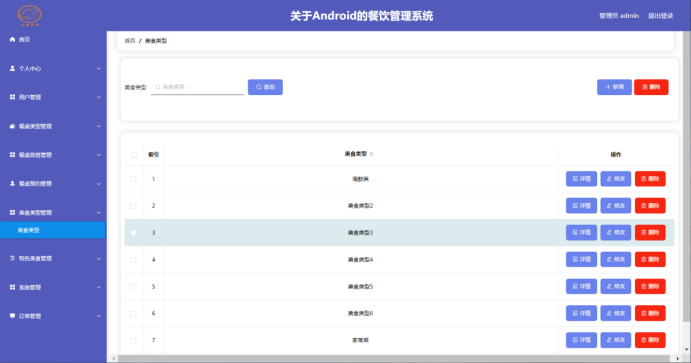691x363 pixels.
Task: Open 详情 for 美食类型3
Action: click(x=581, y=233)
